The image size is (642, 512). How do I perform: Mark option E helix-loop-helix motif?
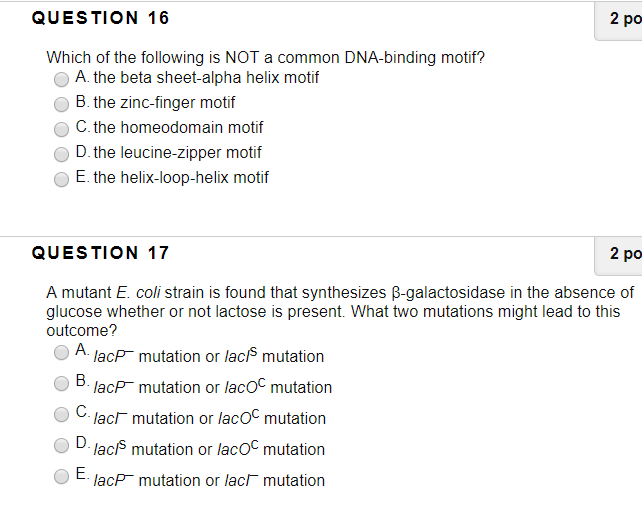click(x=61, y=179)
